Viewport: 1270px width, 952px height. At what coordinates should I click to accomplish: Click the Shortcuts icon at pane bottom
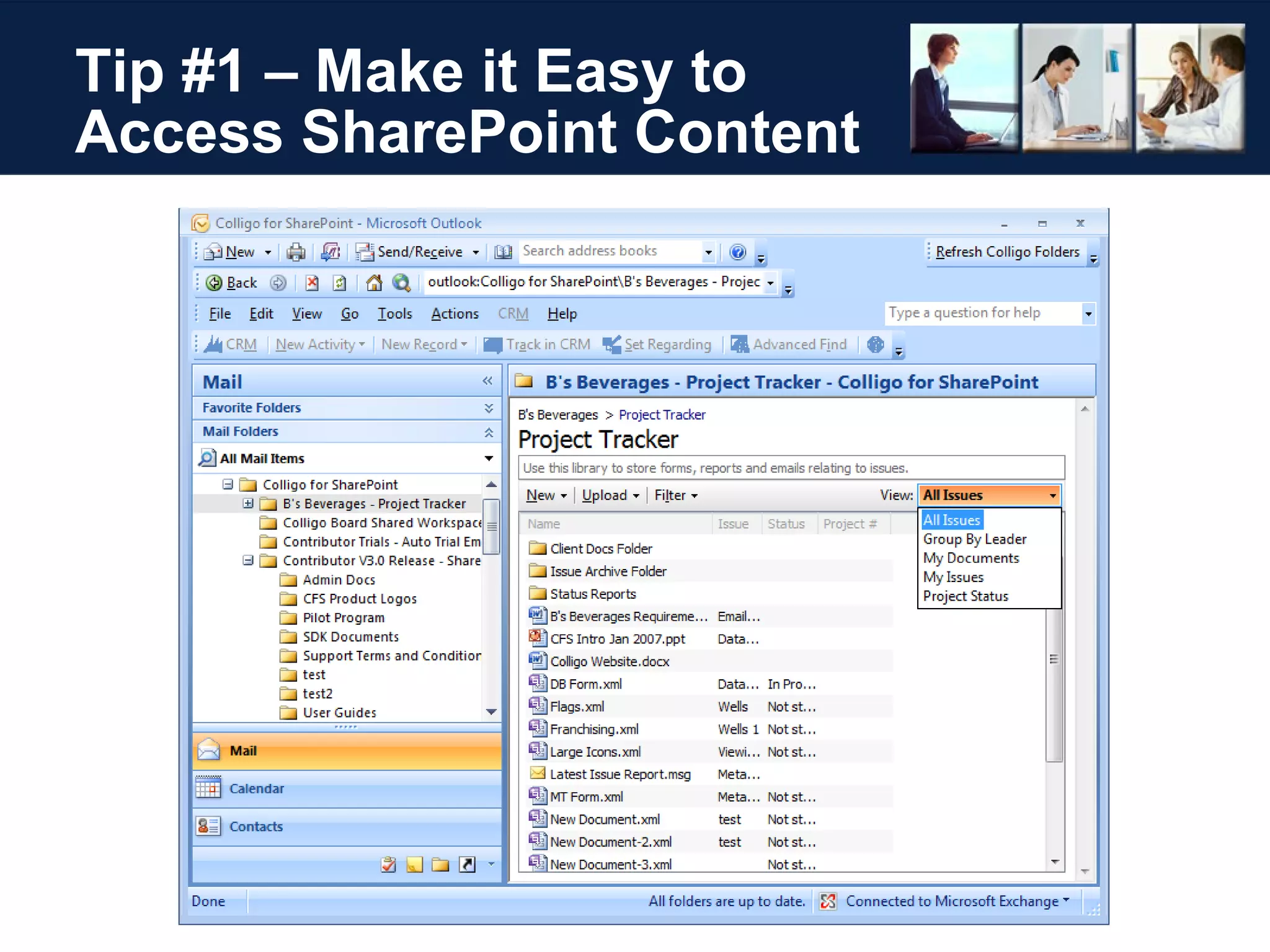pos(467,864)
